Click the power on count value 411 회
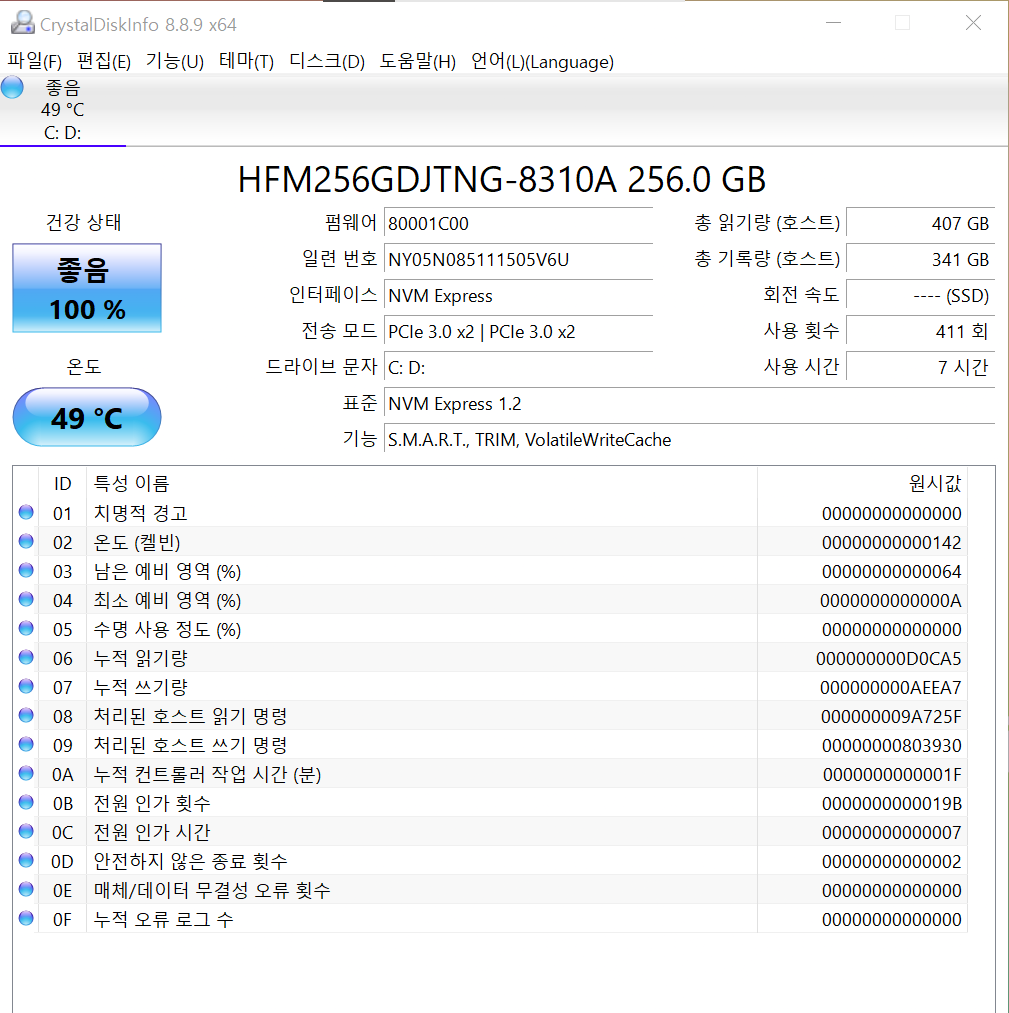1009x1013 pixels. 920,332
